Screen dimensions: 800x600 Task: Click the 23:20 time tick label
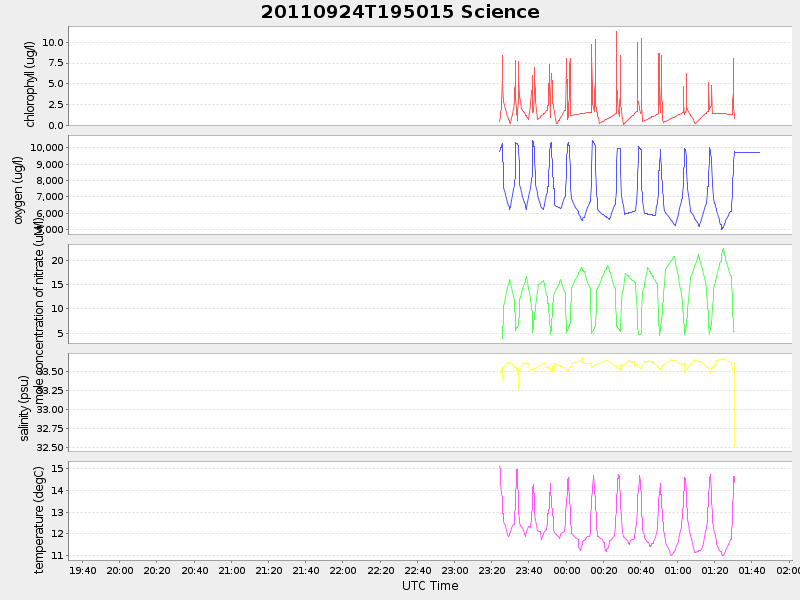[x=492, y=570]
